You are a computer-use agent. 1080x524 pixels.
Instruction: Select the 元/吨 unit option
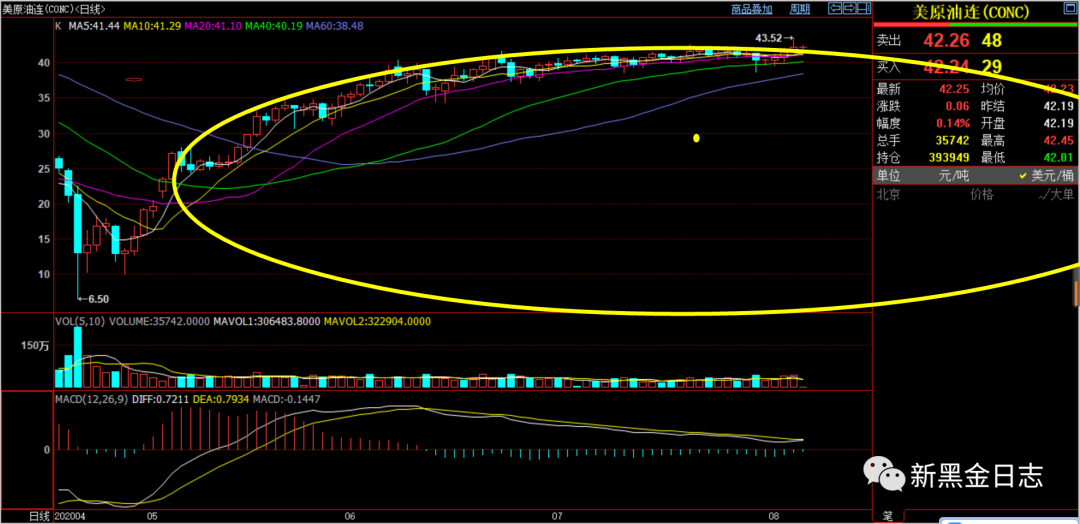point(954,175)
